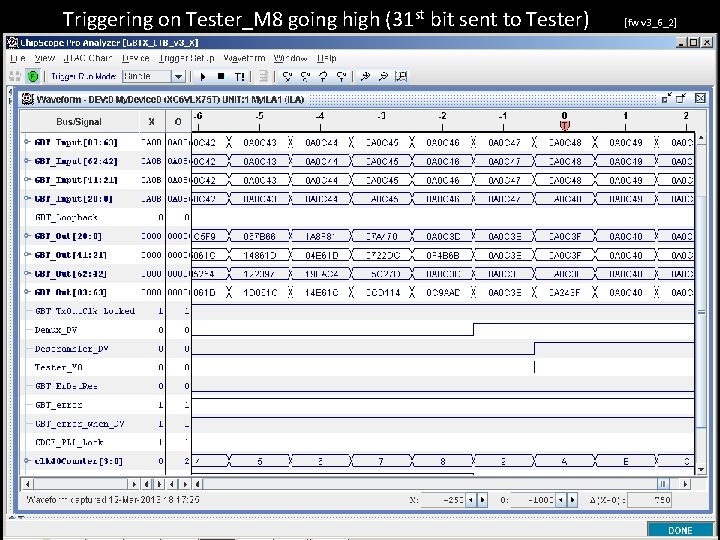The height and width of the screenshot is (540, 720).
Task: Click the delta X-O value field
Action: pos(650,500)
